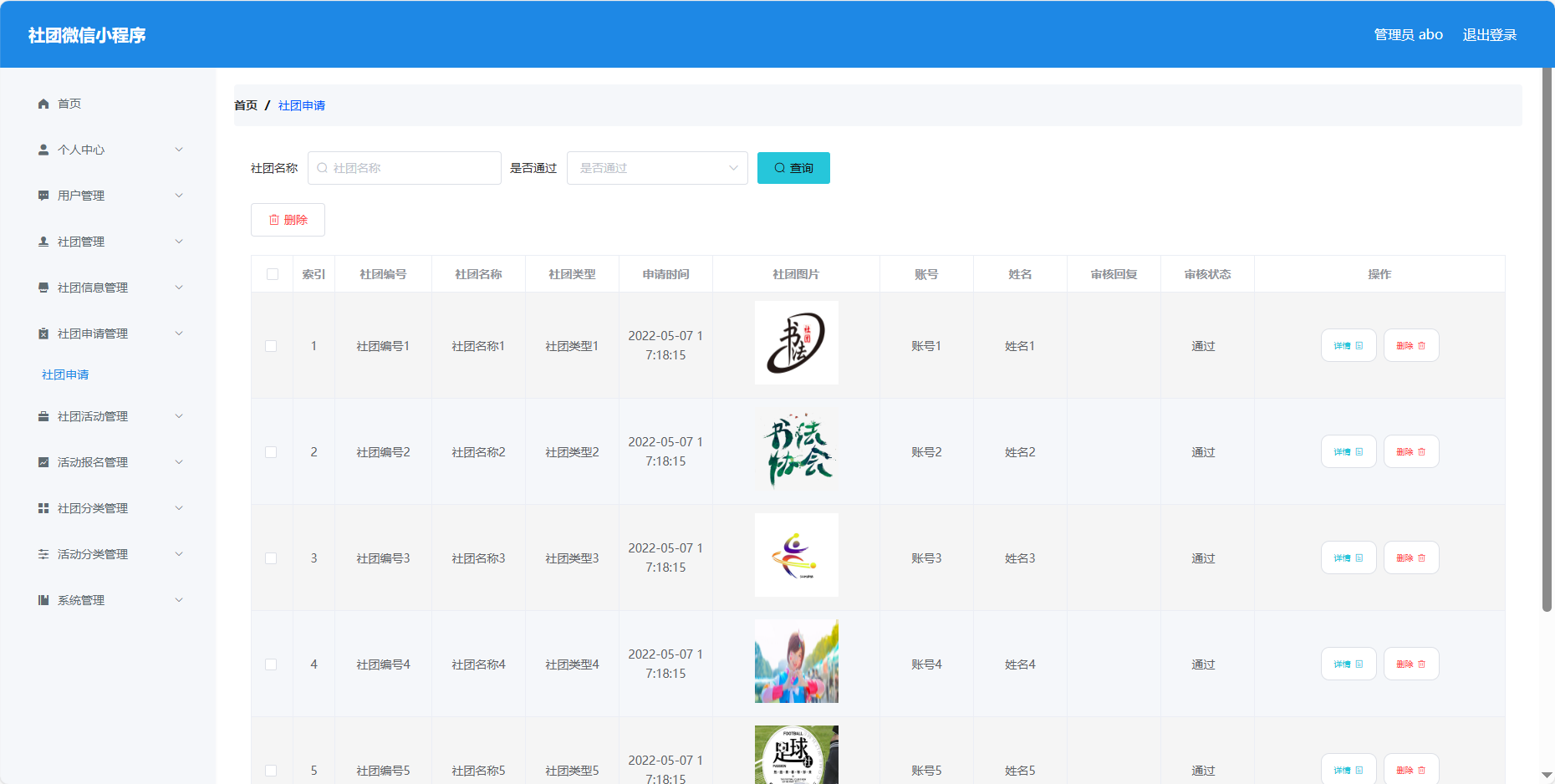Expand the 社团分类管理 menu chevron
1555x784 pixels.
click(179, 508)
